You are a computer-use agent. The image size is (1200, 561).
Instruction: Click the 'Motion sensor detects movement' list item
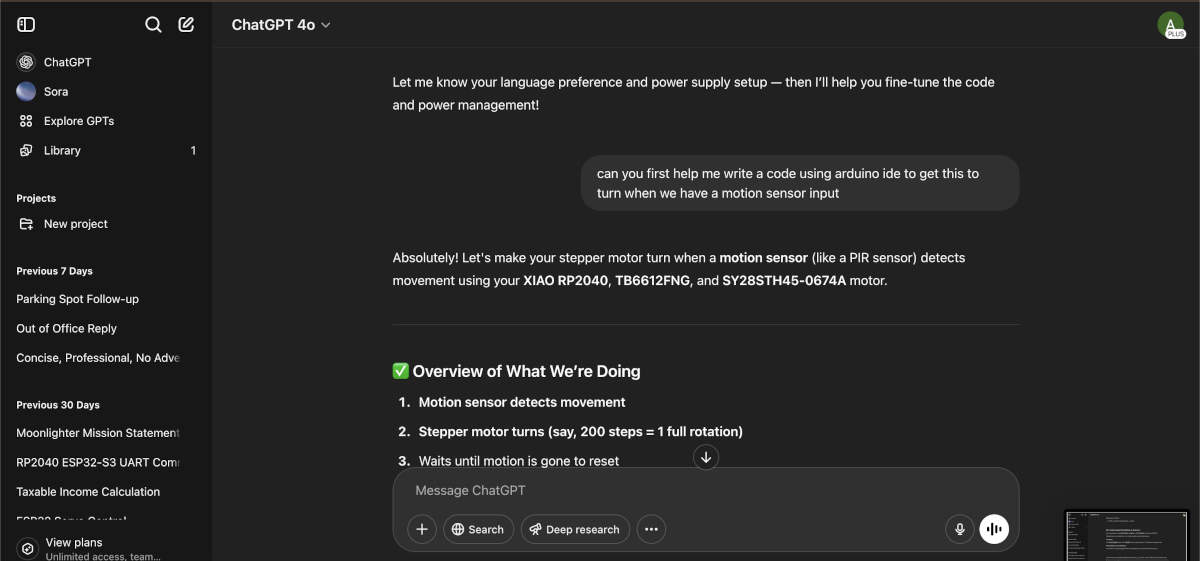pyautogui.click(x=522, y=402)
